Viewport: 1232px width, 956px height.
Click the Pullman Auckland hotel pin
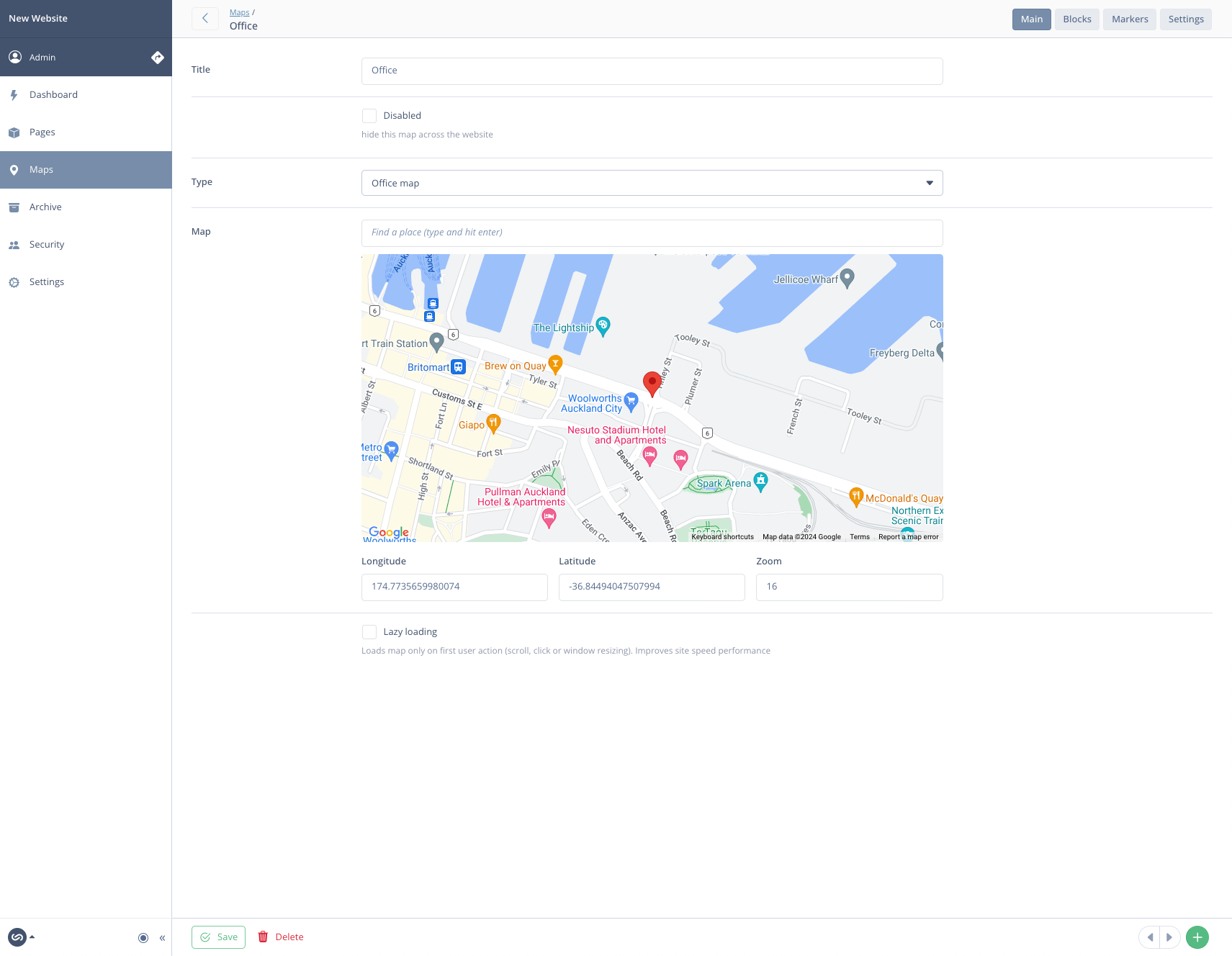[x=549, y=518]
